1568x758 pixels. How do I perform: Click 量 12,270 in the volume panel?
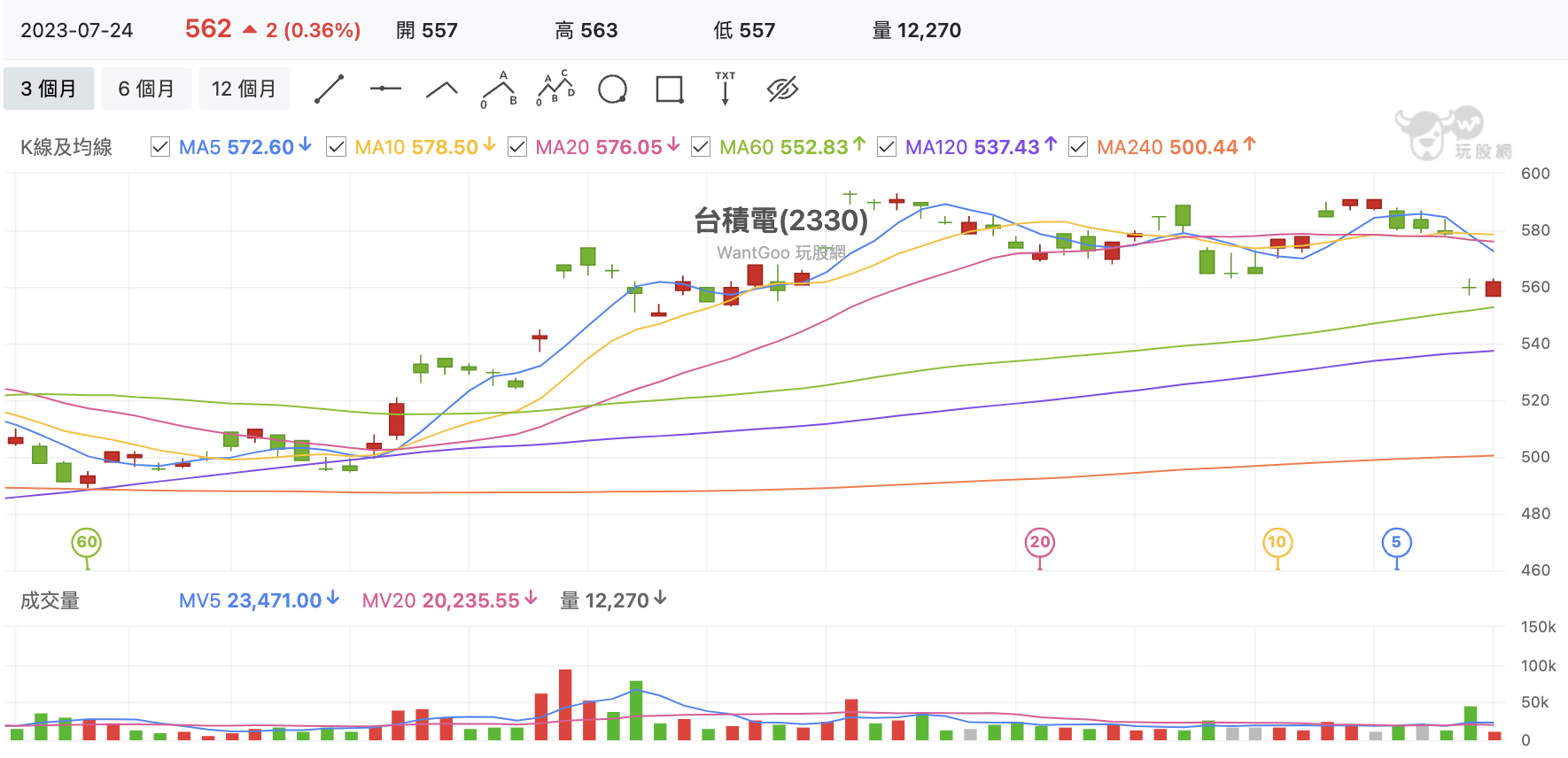[604, 601]
